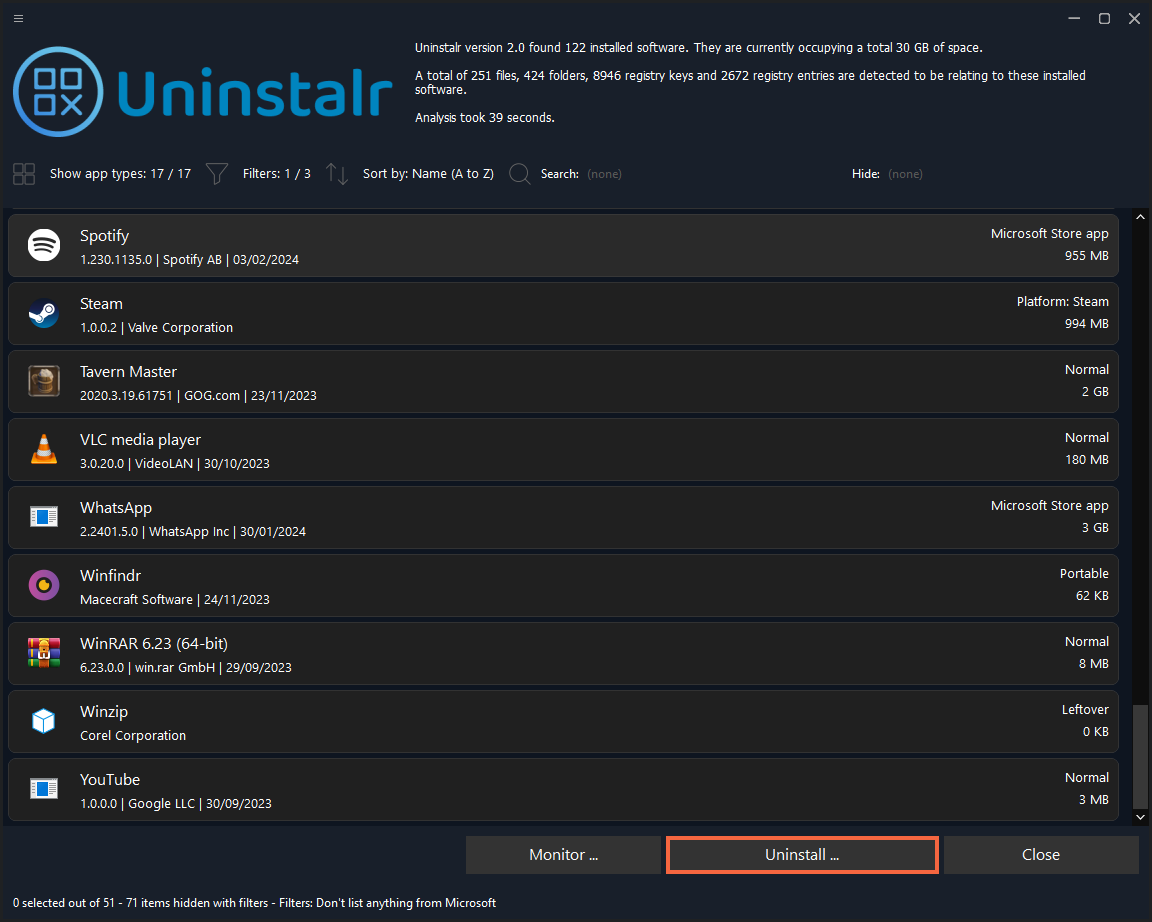Click the scrollbar down arrow

[1140, 817]
